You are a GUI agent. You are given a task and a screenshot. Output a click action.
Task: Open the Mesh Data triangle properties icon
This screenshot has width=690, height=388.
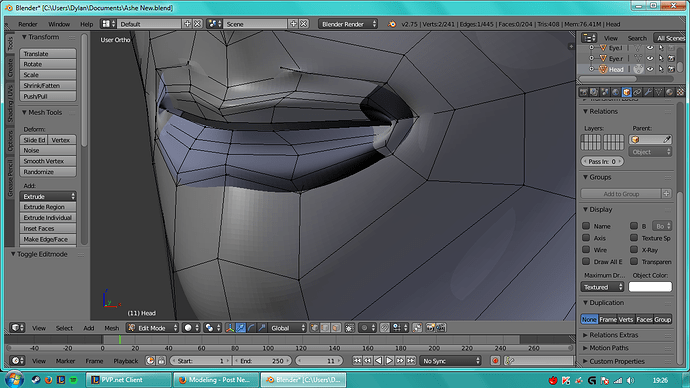659,92
